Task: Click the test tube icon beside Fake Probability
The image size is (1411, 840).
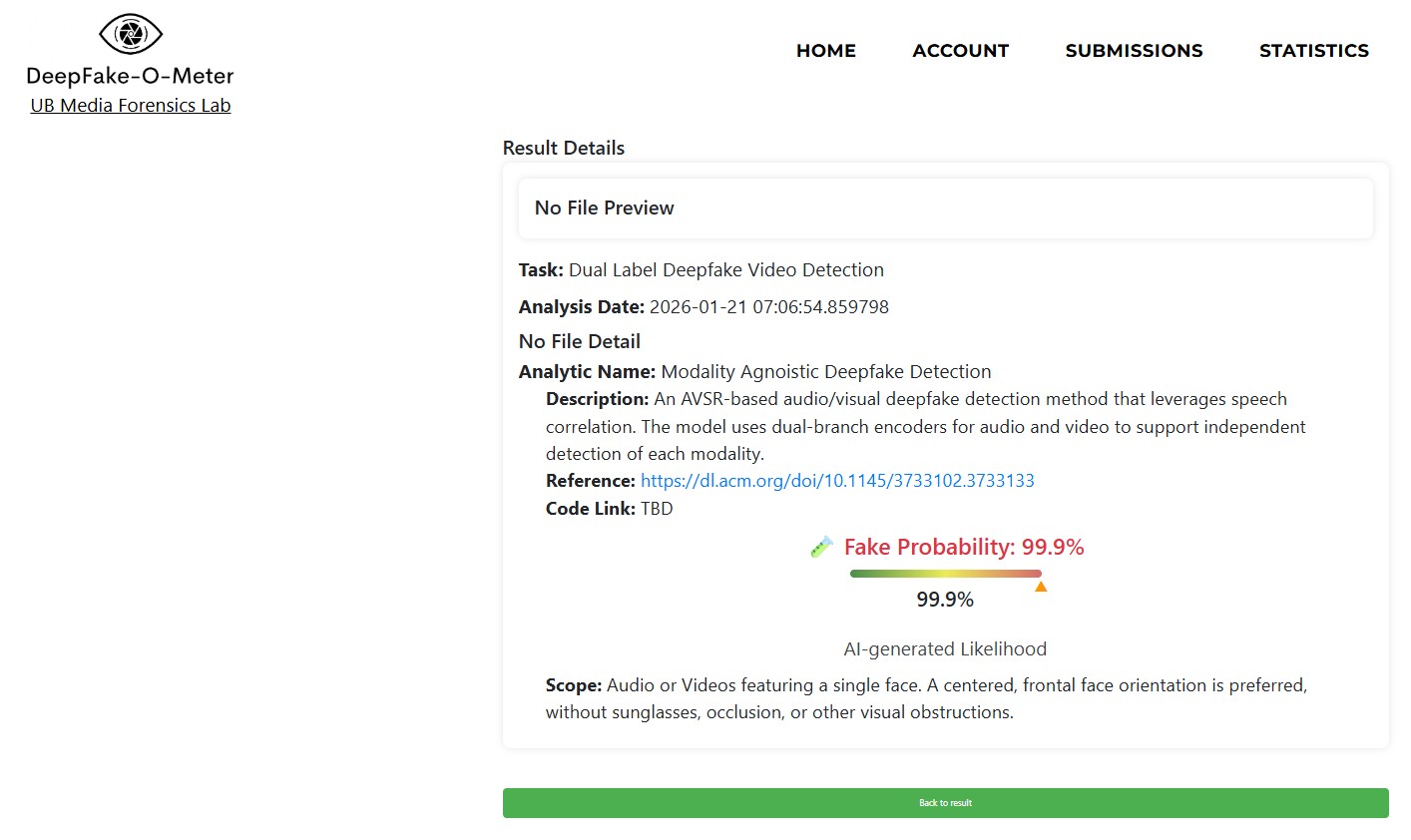Action: click(x=821, y=547)
